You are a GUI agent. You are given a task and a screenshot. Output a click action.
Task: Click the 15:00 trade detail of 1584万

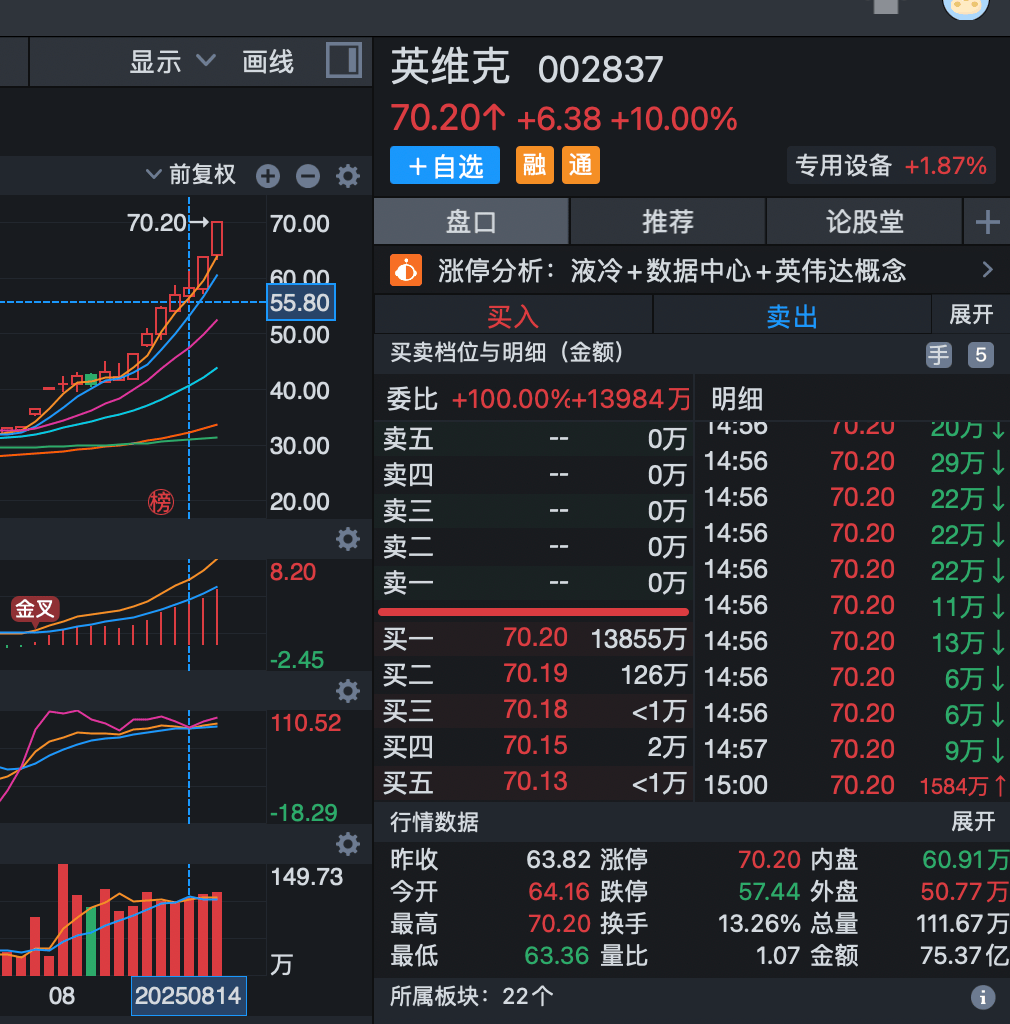coord(855,785)
